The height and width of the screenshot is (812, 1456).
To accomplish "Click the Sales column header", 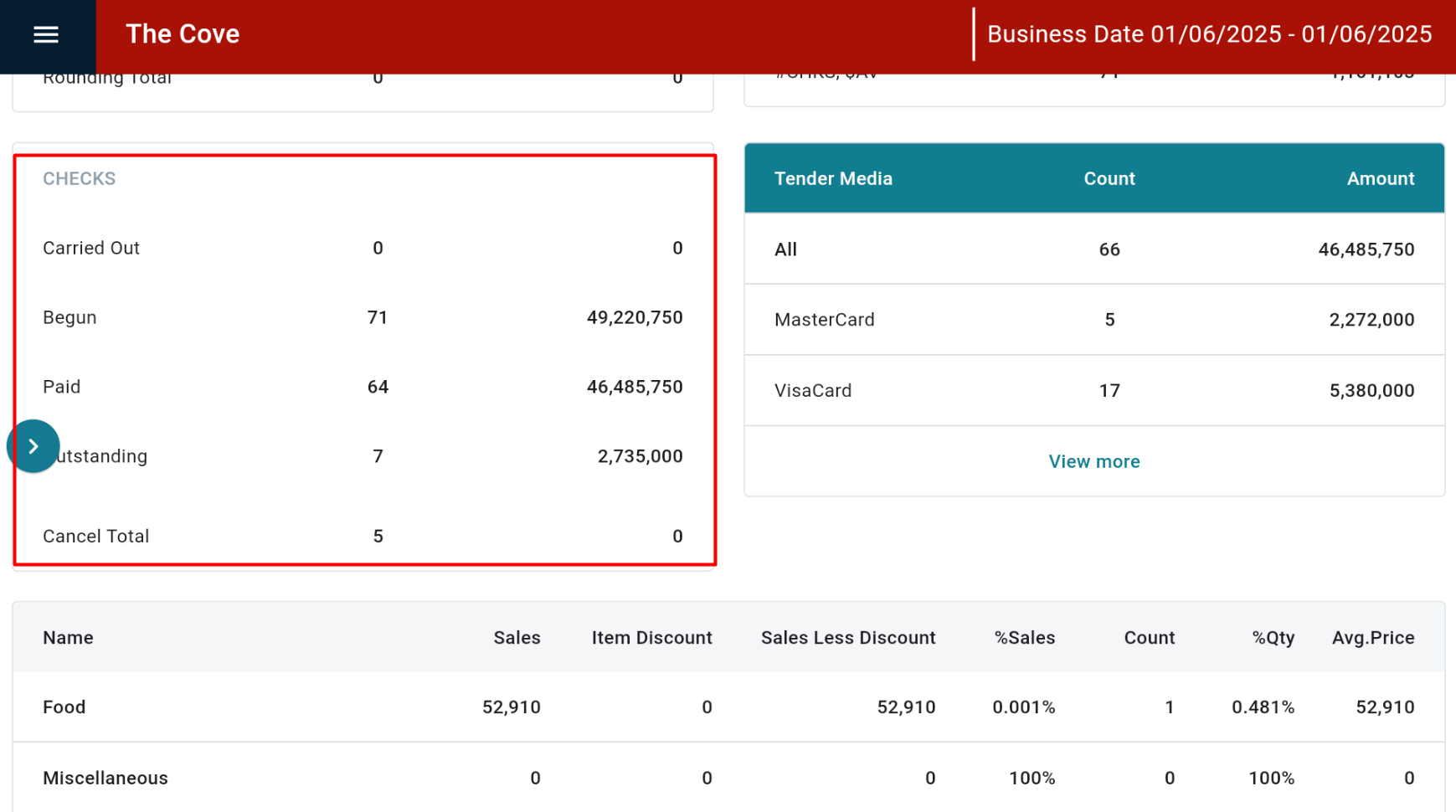I will pyautogui.click(x=517, y=638).
